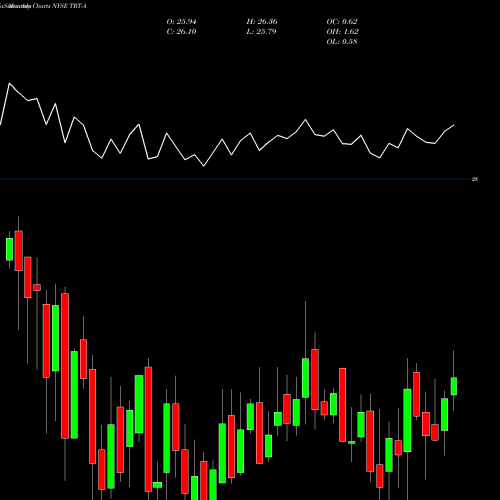Screen dimensions: 500x500
Task: Click the 'C: 26.10' close value
Action: [181, 32]
